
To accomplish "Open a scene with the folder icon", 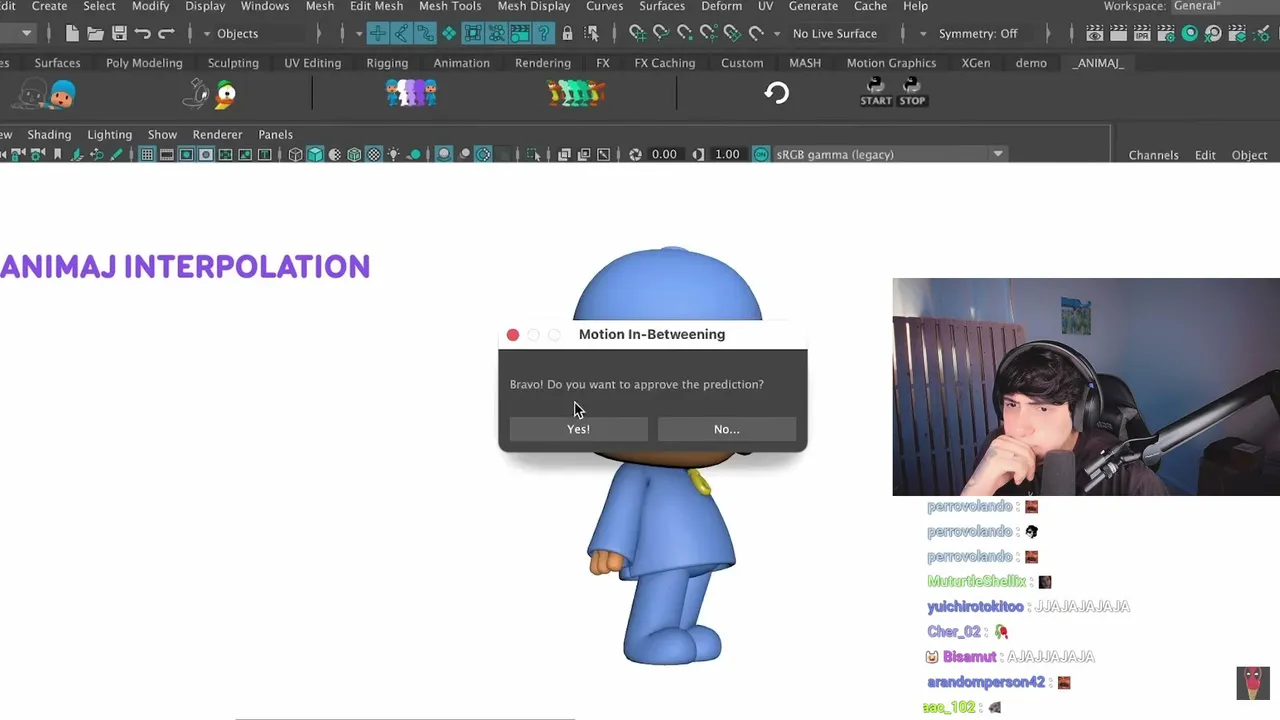I will pos(95,33).
